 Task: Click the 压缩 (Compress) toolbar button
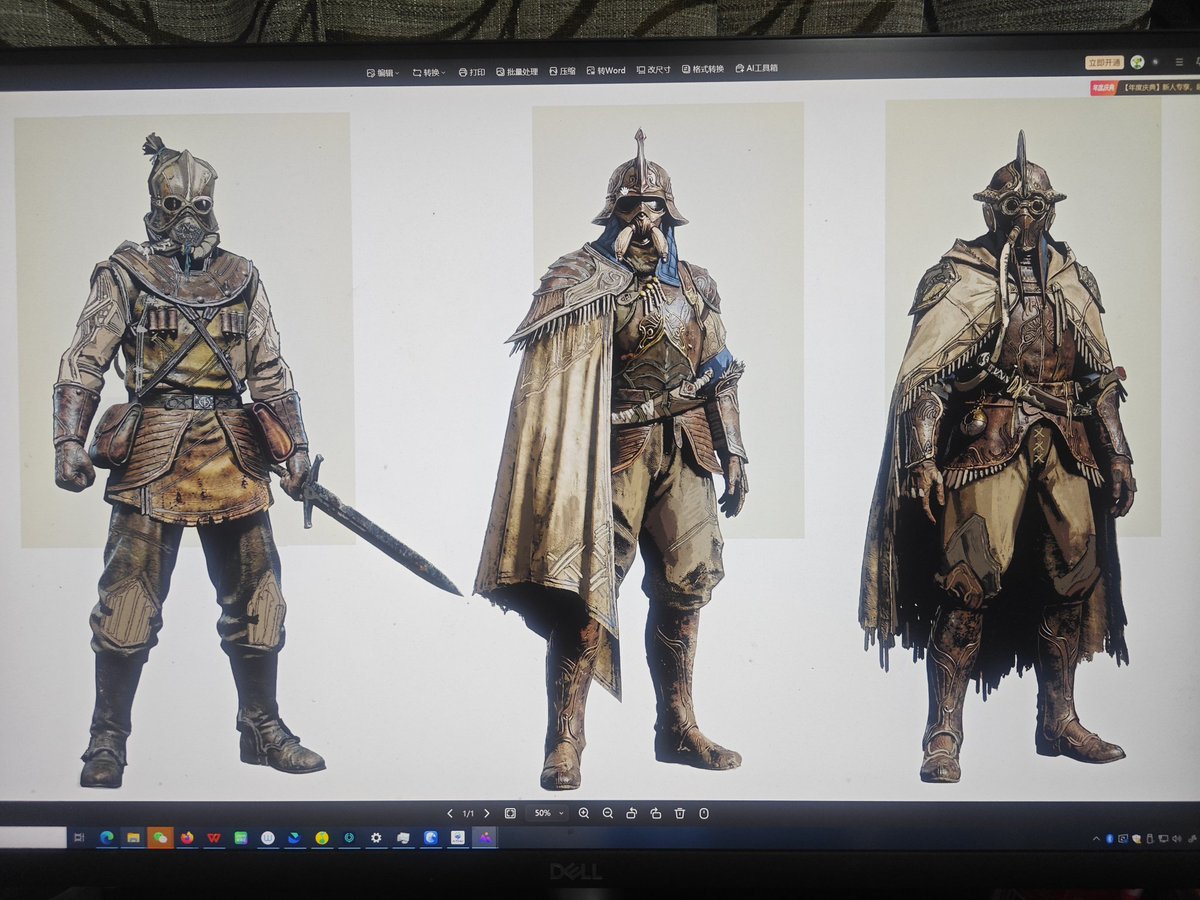562,71
